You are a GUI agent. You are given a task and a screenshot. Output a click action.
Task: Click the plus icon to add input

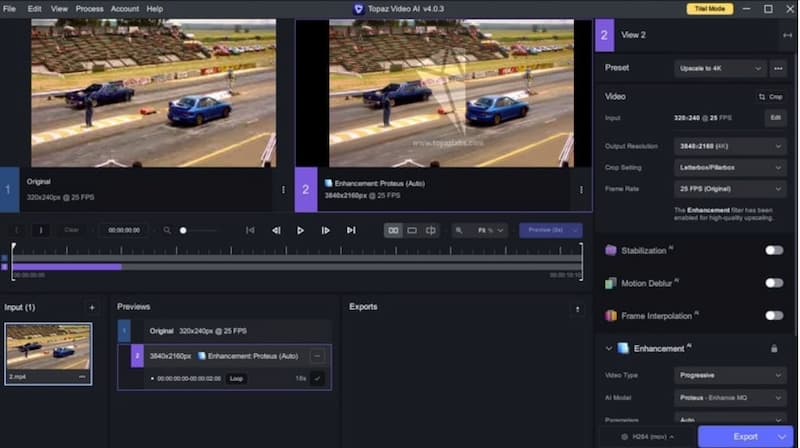[92, 307]
